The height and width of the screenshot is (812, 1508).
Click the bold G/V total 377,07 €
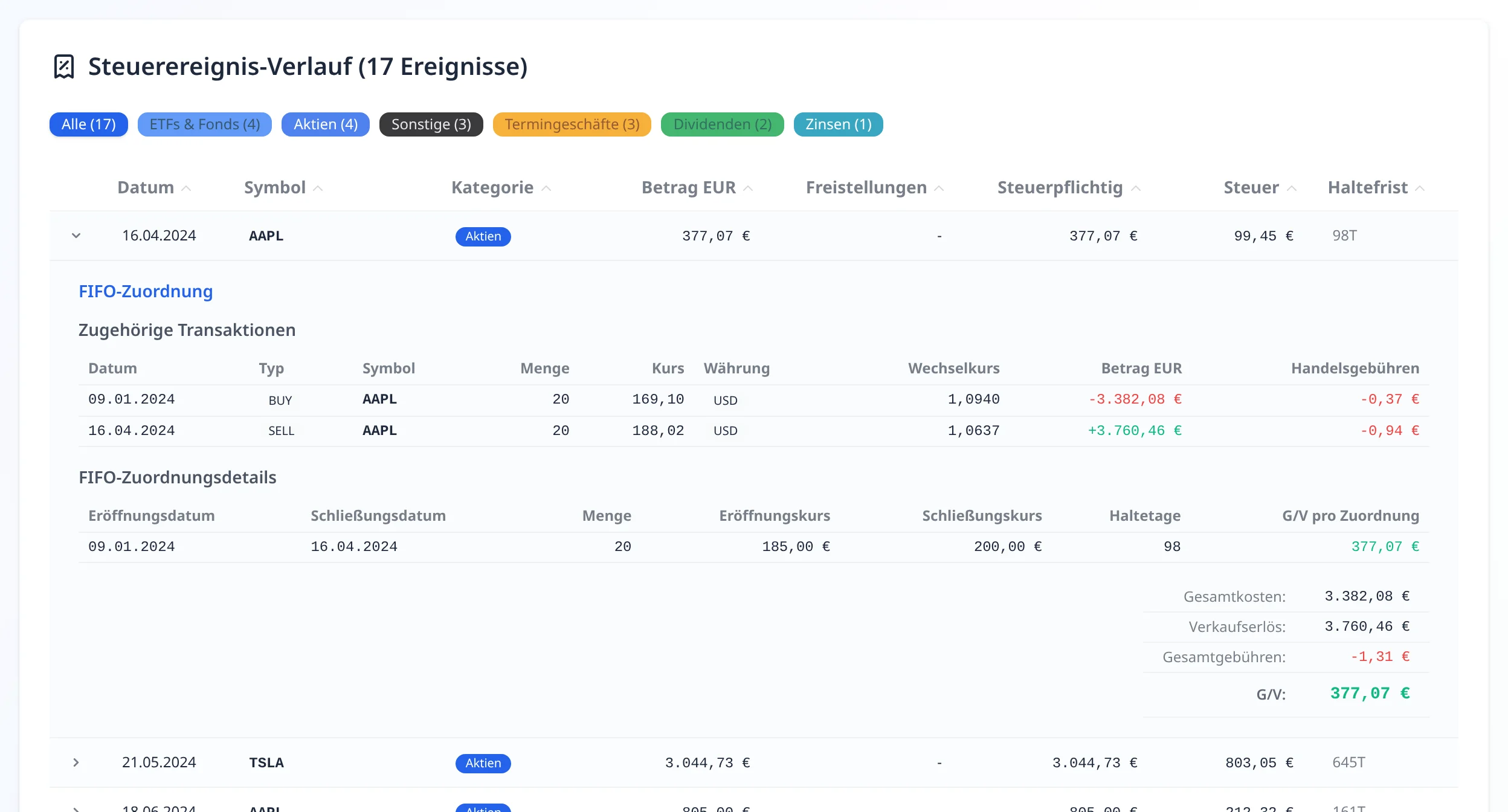point(1370,694)
